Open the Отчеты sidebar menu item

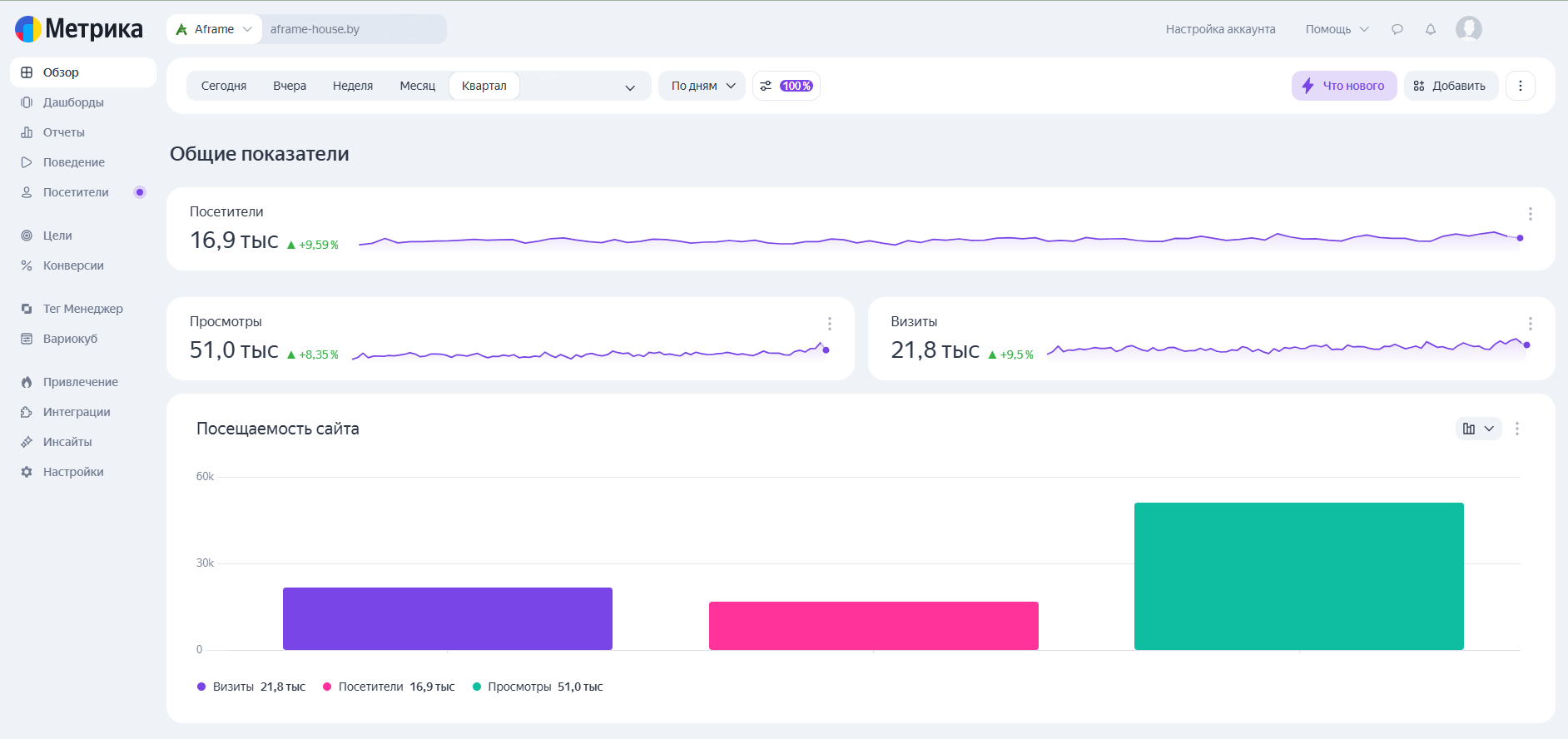pyautogui.click(x=64, y=132)
